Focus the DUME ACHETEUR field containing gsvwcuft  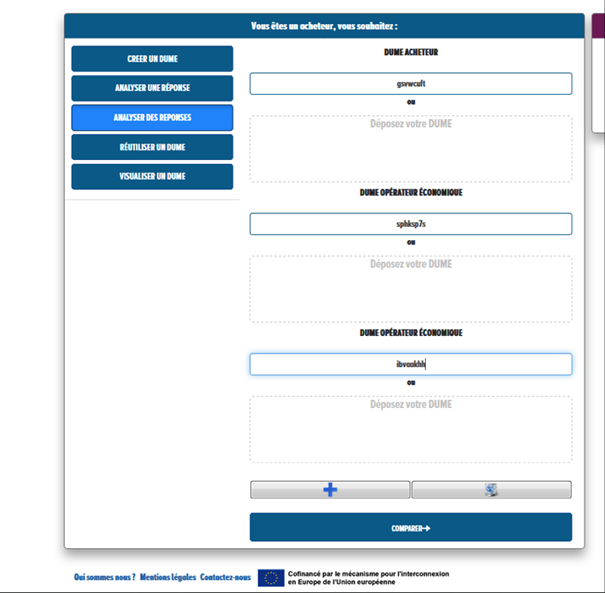tap(411, 84)
